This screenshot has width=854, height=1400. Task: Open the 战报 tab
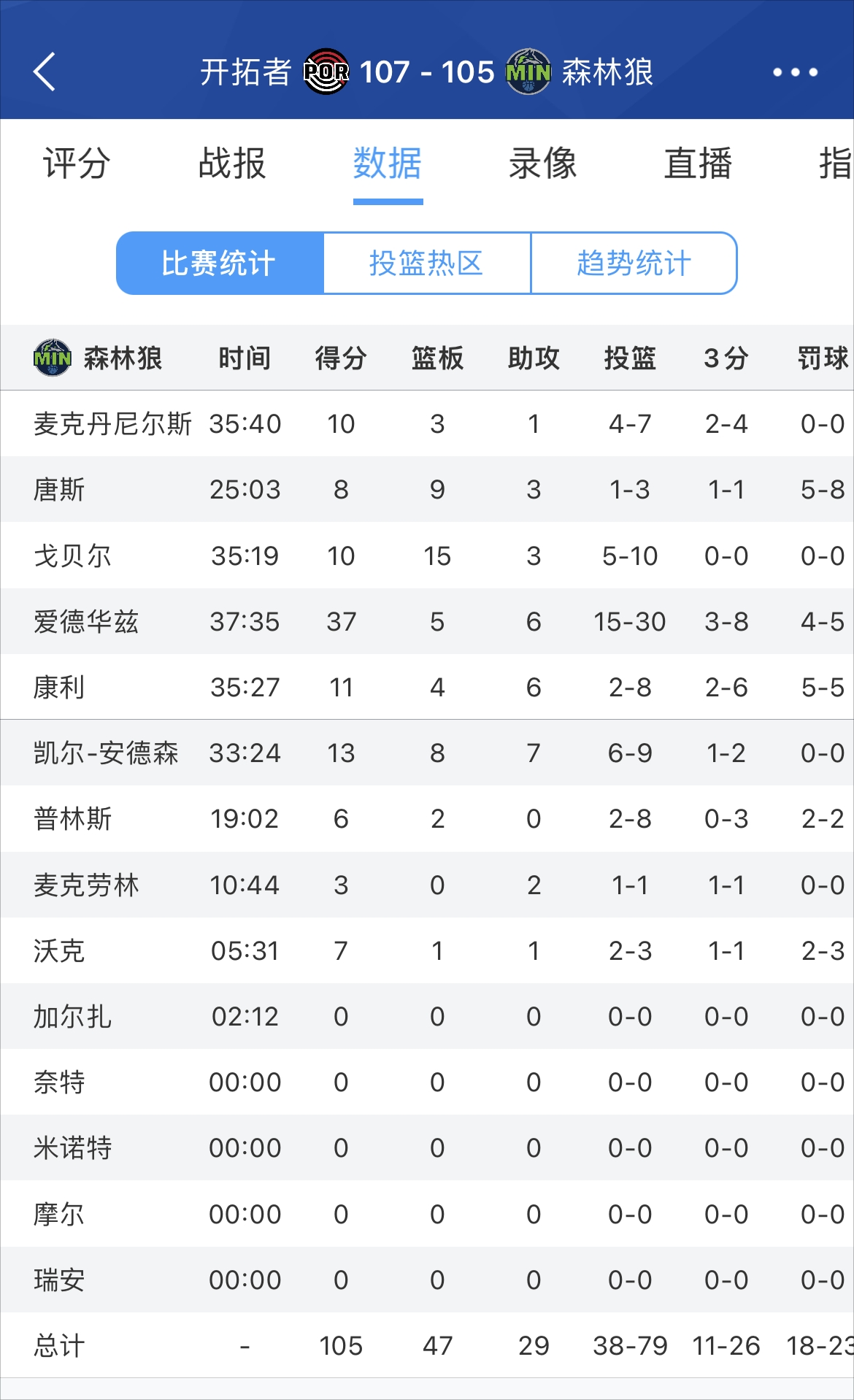coord(232,163)
